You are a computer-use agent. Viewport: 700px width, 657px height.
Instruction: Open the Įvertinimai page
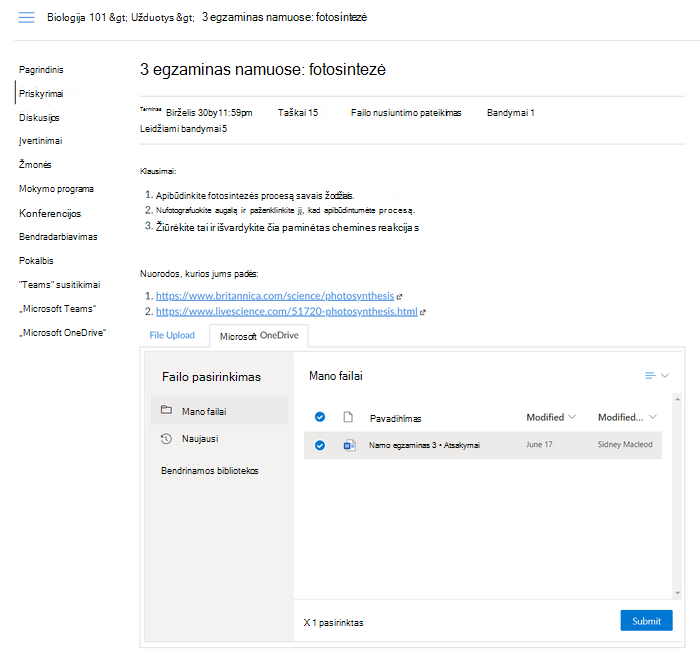click(x=41, y=141)
